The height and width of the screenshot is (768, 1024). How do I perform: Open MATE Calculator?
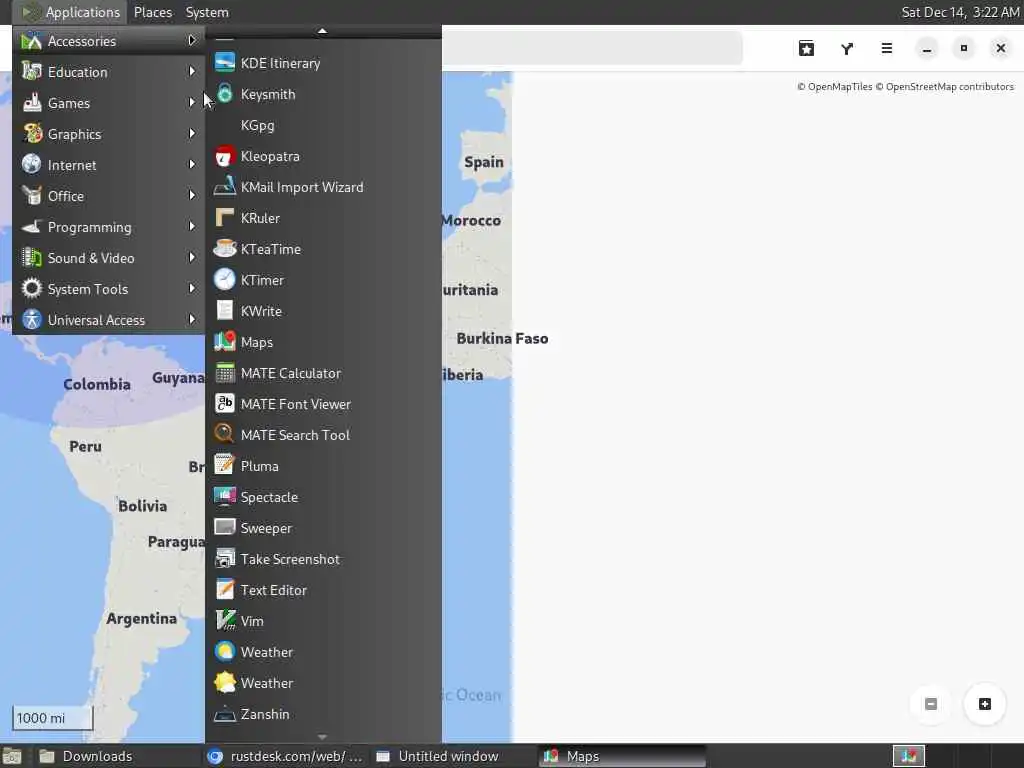pyautogui.click(x=323, y=374)
